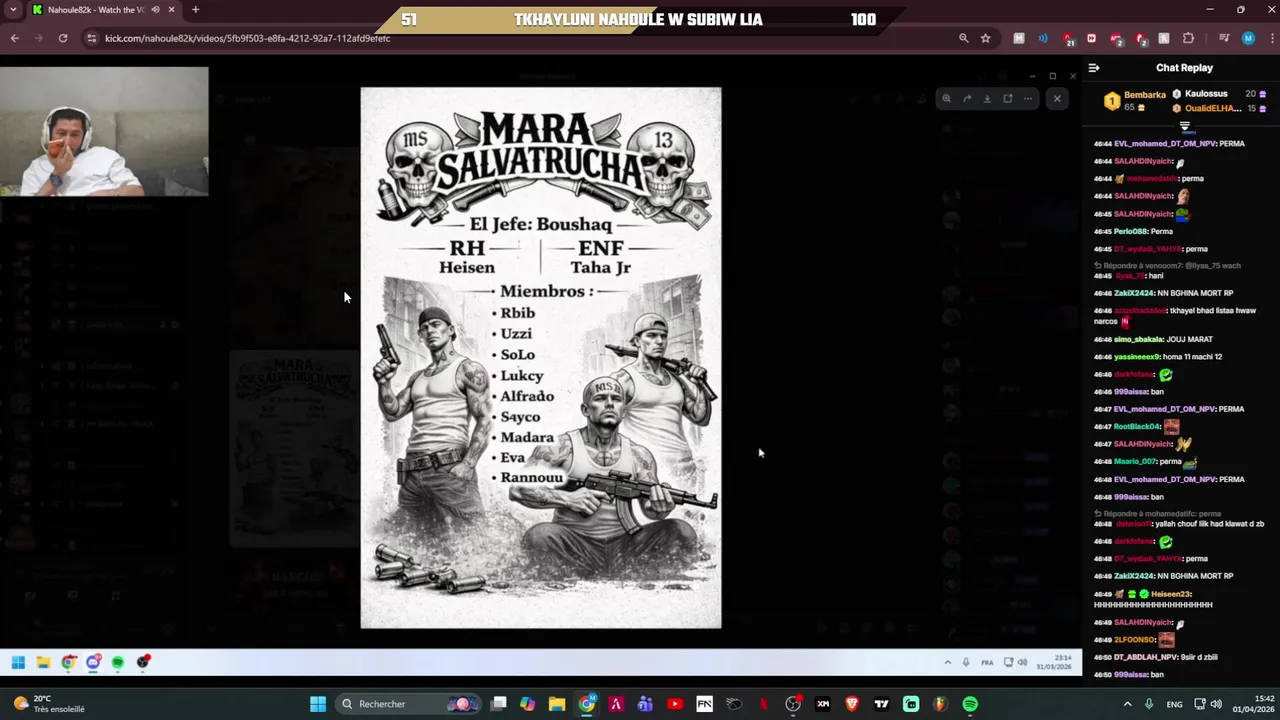Click DT_ABDLAH_NPV chat message
1280x720 pixels.
(1155, 657)
